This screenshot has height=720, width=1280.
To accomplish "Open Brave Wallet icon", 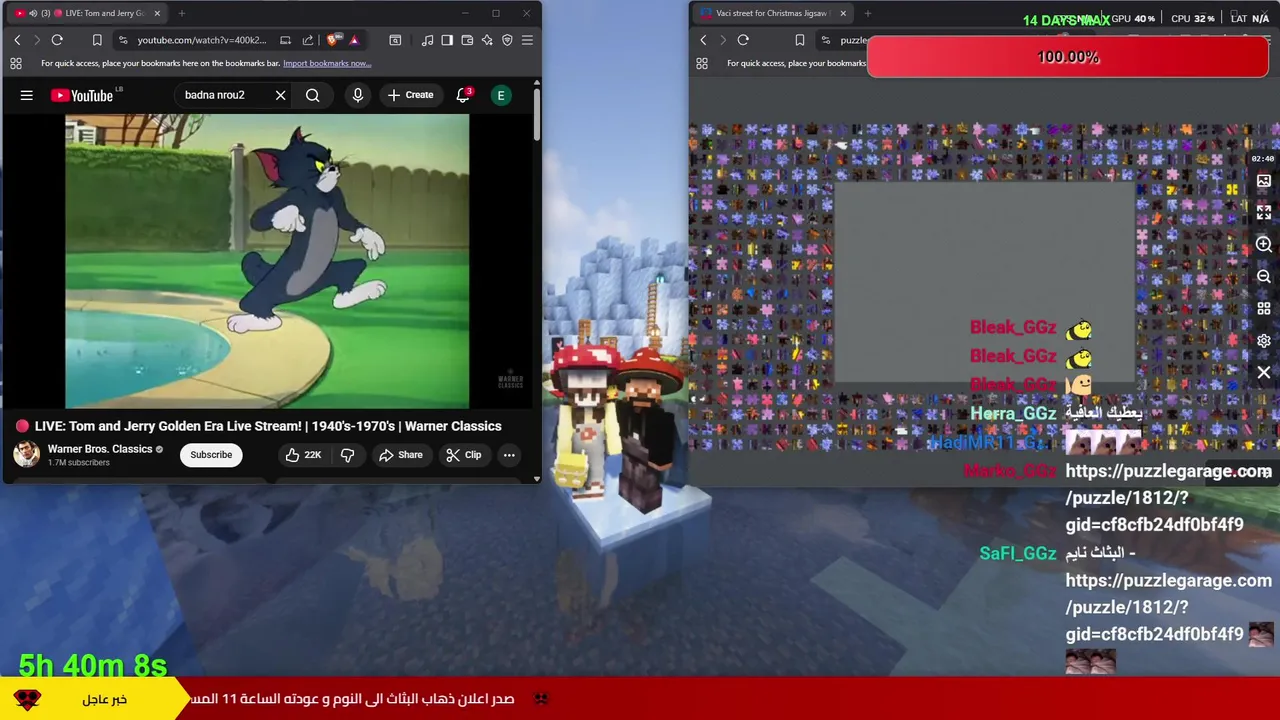I will 467,40.
